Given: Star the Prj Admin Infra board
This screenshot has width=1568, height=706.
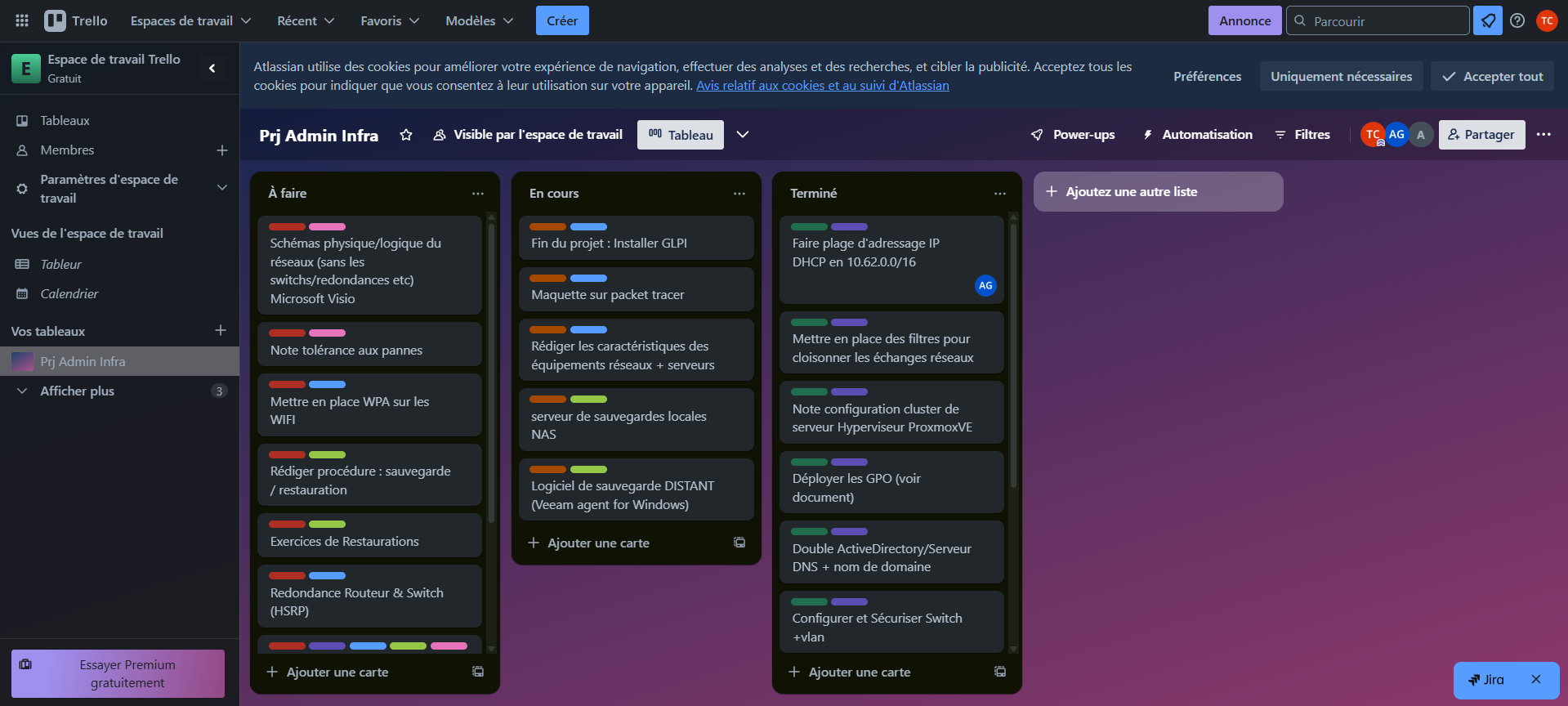Looking at the screenshot, I should click(406, 135).
